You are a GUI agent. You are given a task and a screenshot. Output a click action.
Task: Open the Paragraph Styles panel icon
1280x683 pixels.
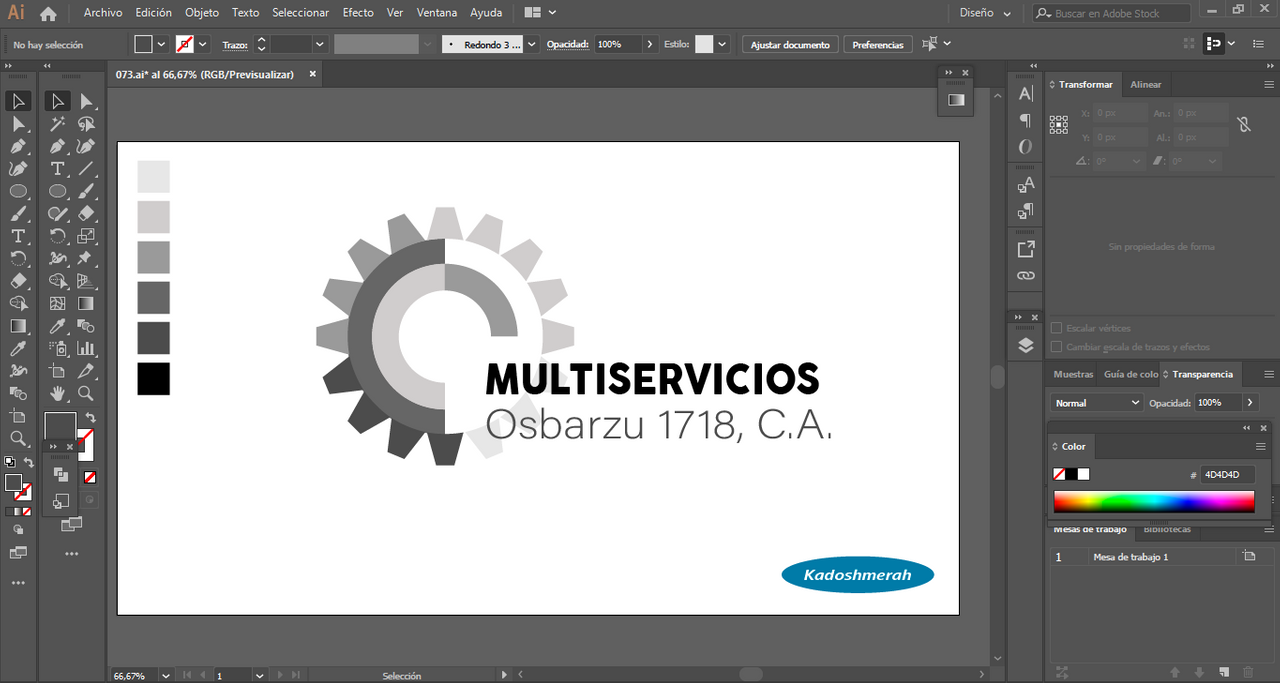tap(1026, 211)
